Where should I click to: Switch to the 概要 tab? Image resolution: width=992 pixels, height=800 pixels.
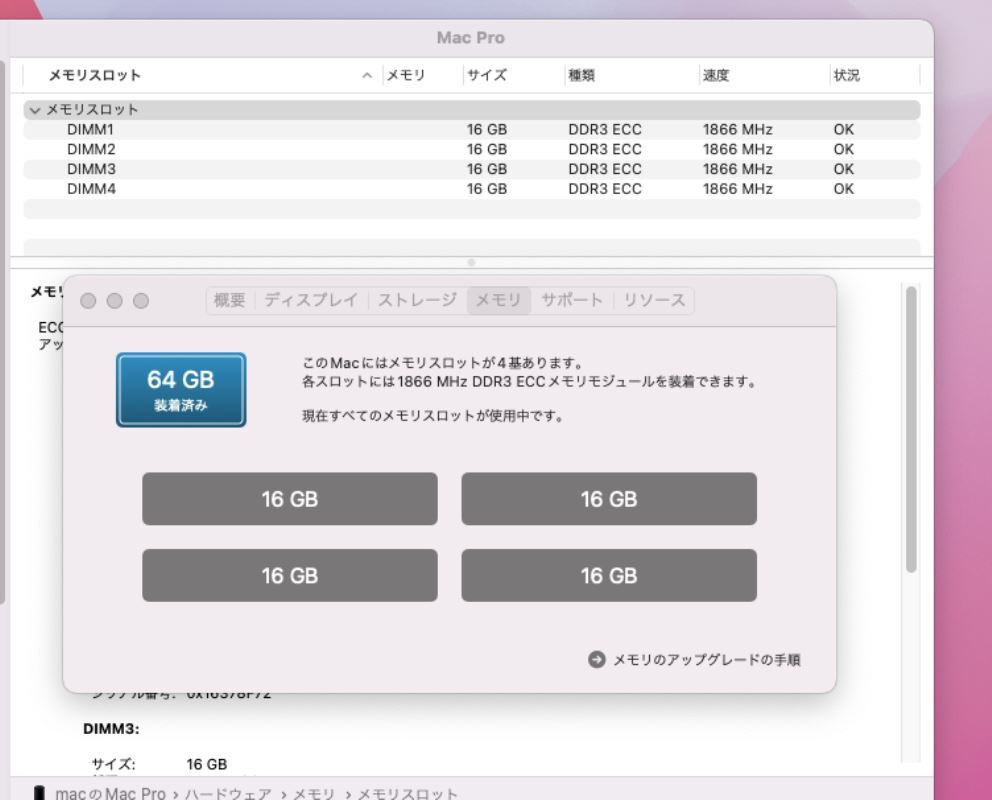pyautogui.click(x=229, y=300)
